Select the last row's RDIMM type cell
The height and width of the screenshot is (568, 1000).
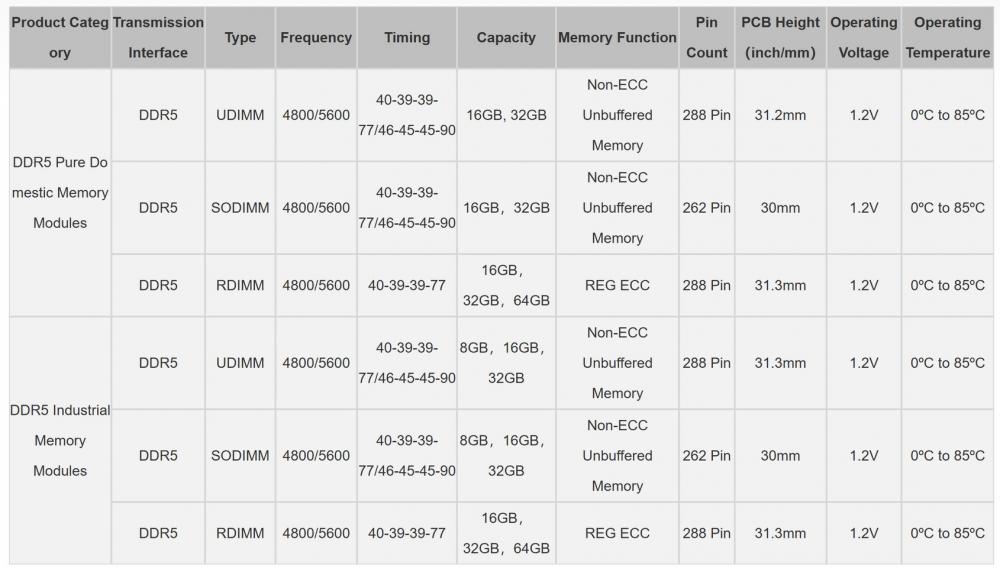pyautogui.click(x=240, y=533)
